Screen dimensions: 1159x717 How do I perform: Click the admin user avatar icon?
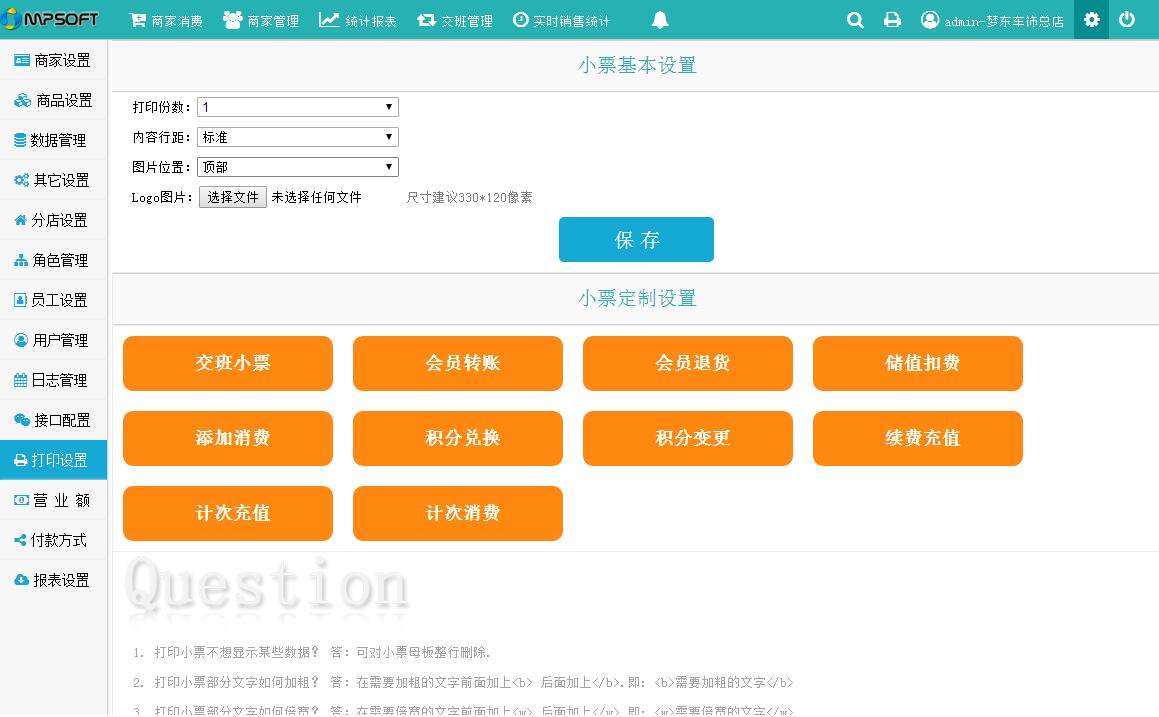pos(930,20)
